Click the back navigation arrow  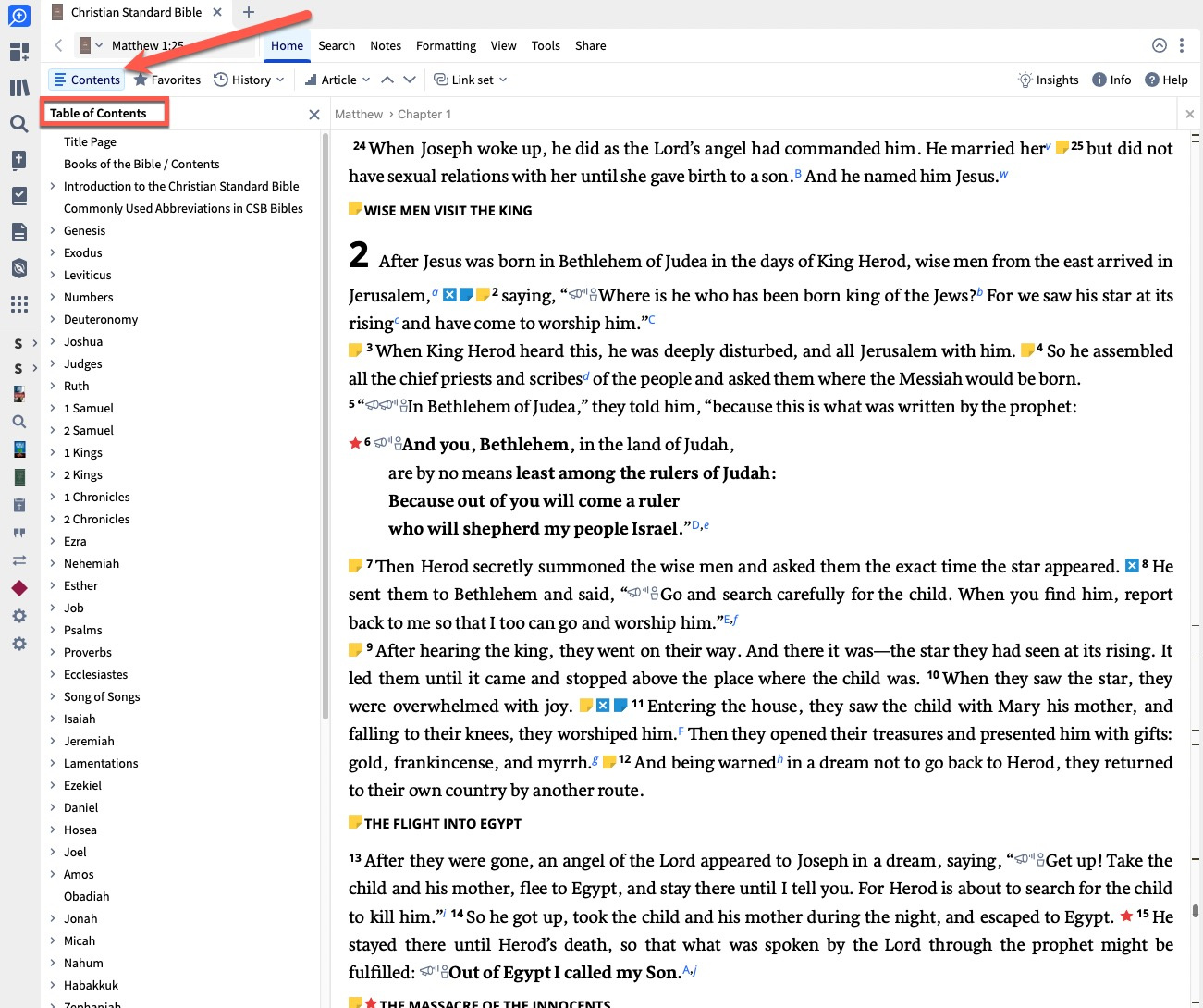click(x=58, y=45)
